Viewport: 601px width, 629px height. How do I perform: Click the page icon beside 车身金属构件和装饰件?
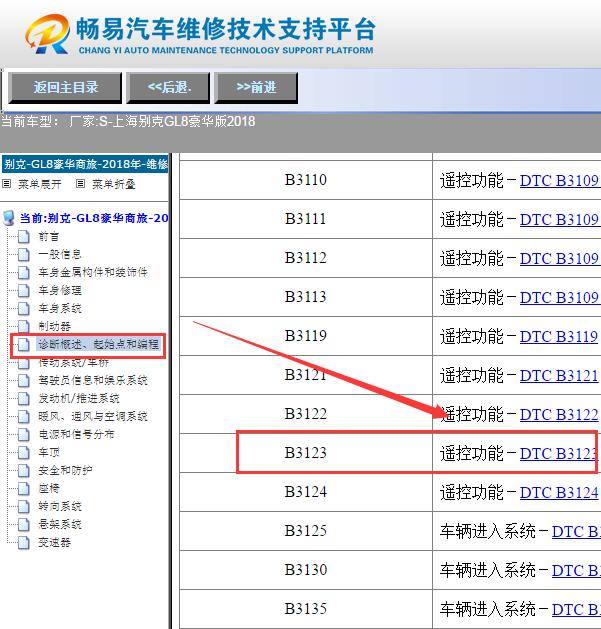pyautogui.click(x=24, y=272)
